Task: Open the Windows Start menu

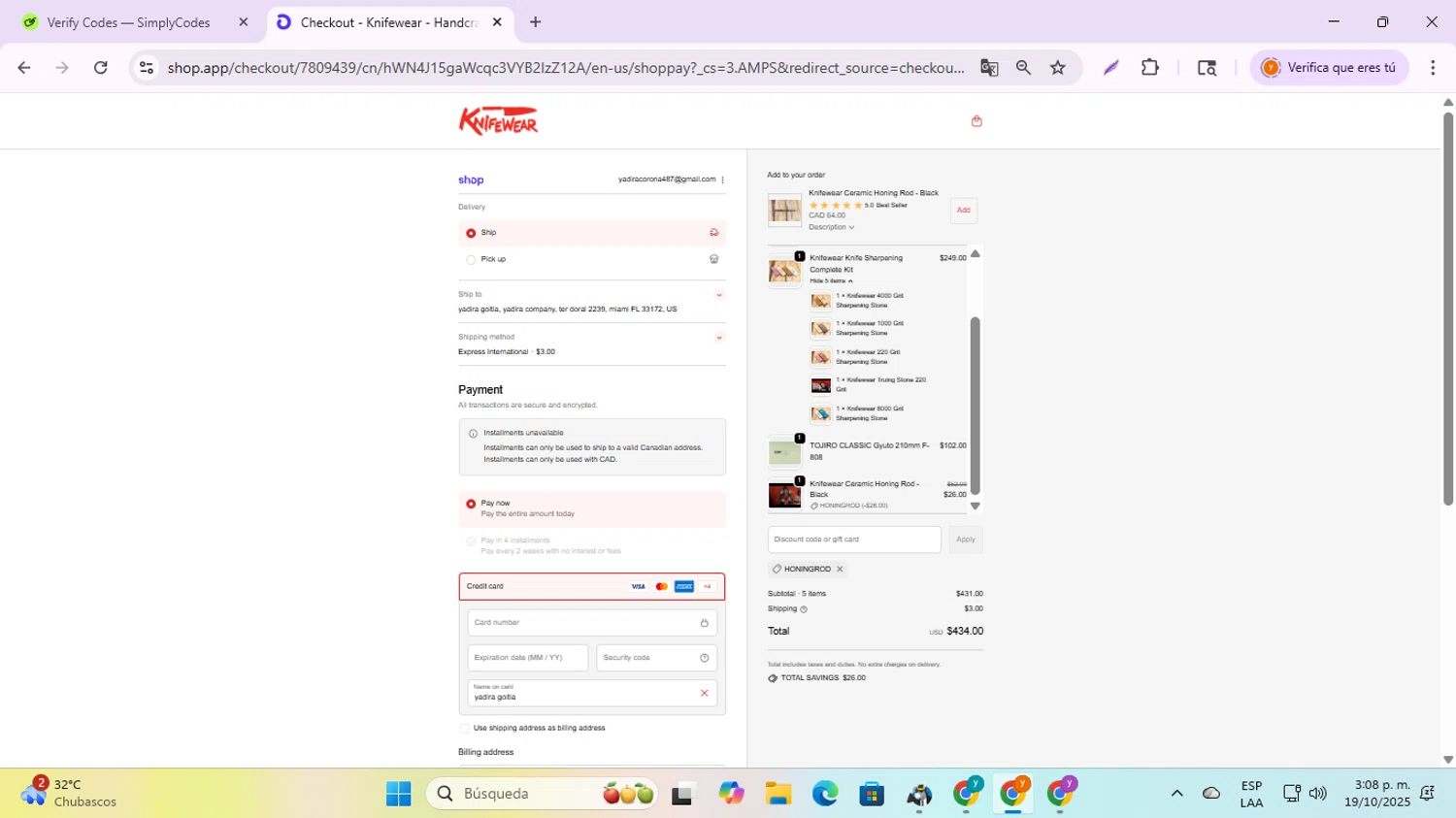Action: point(398,794)
